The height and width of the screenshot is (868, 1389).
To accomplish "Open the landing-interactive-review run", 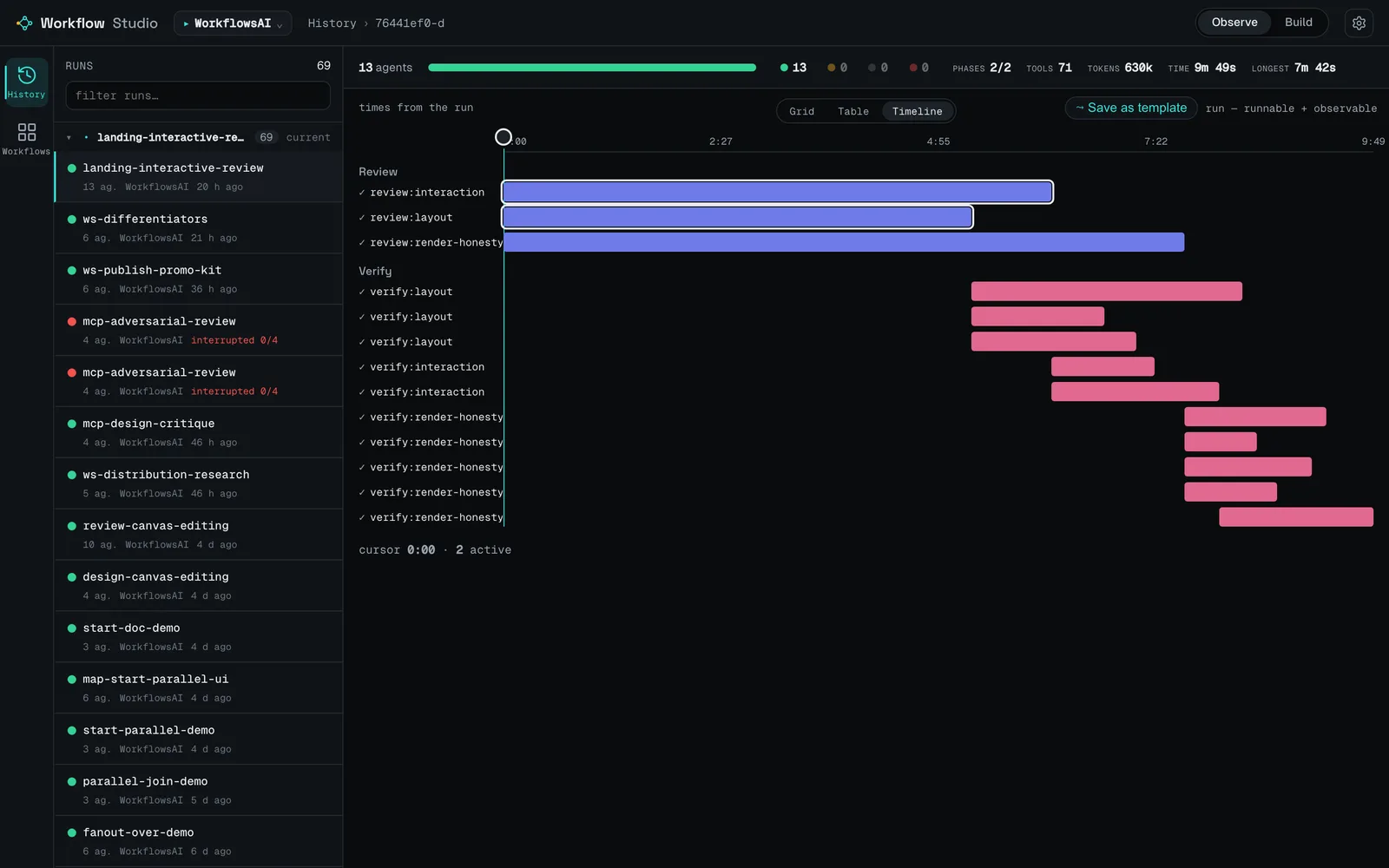I will coord(199,177).
